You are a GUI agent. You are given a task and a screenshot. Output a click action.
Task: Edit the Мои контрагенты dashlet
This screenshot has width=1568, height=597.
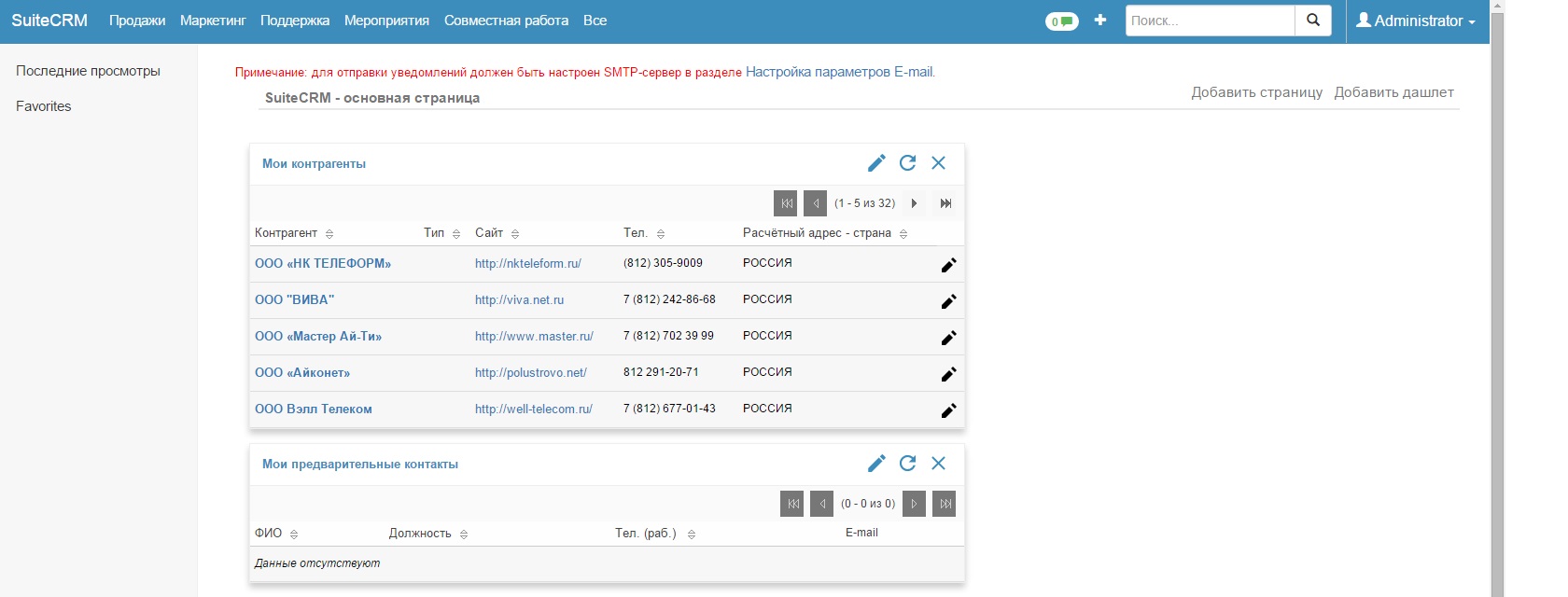coord(876,163)
